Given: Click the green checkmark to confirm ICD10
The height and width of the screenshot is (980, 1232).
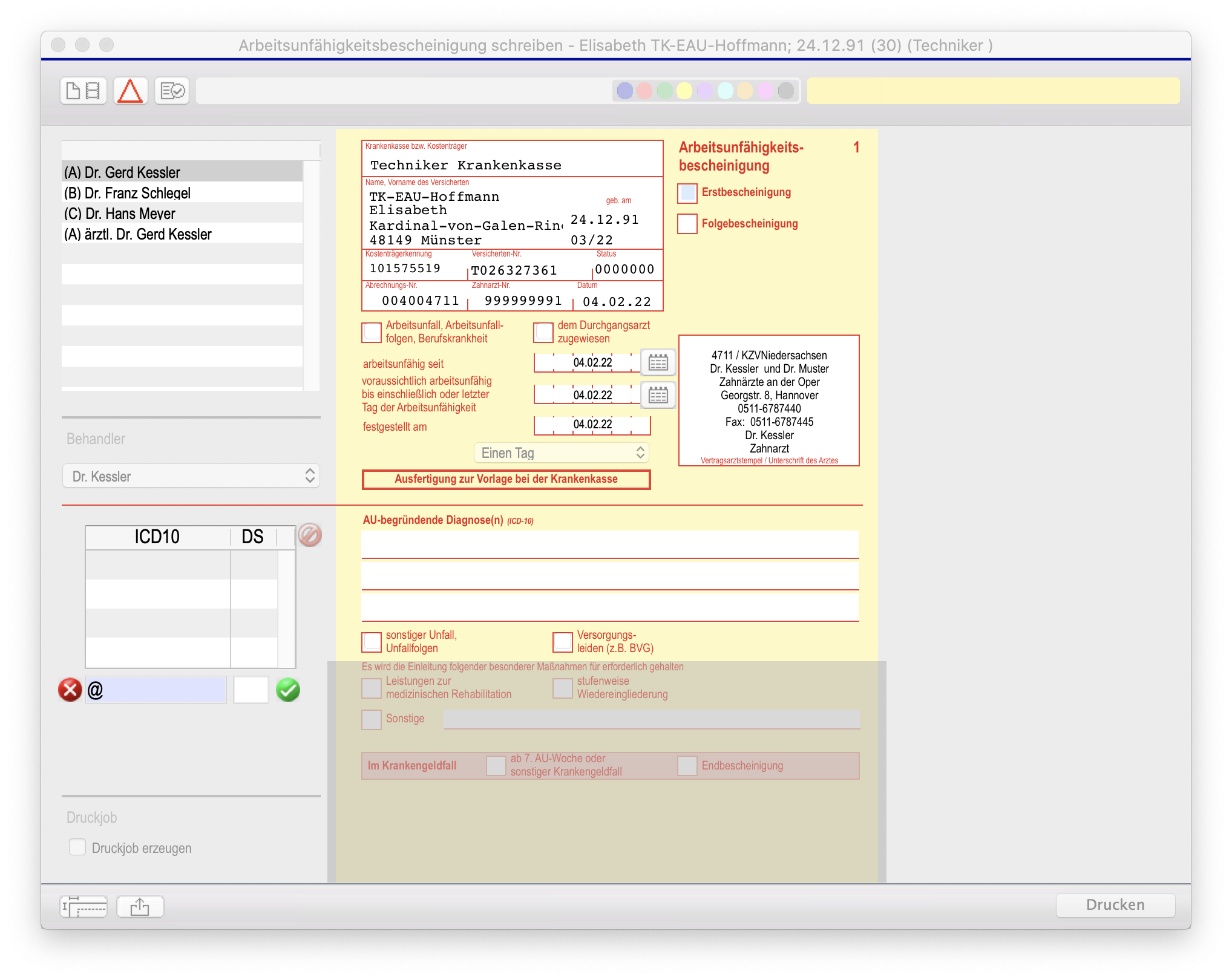Looking at the screenshot, I should pyautogui.click(x=288, y=690).
